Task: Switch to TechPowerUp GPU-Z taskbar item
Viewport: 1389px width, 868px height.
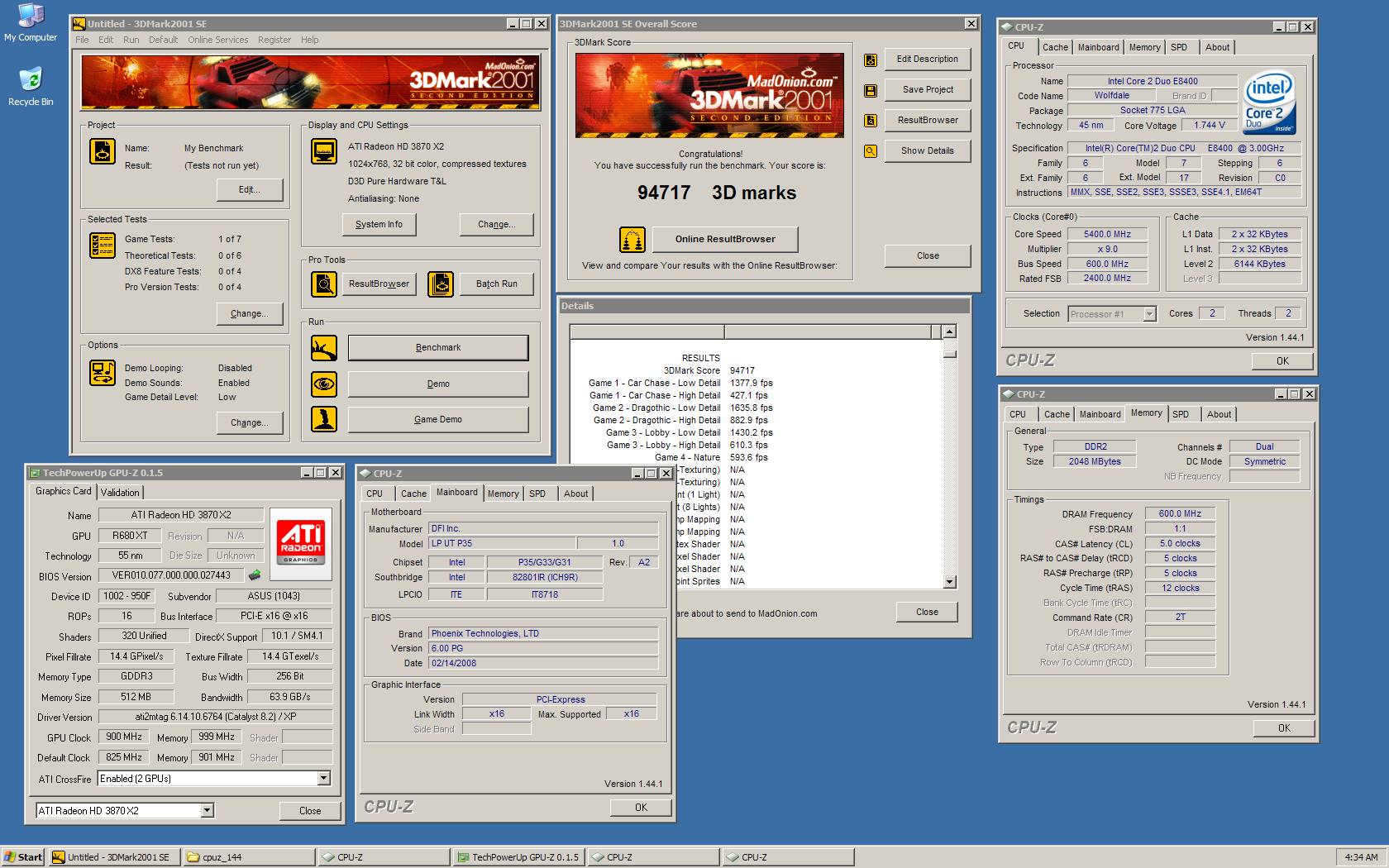Action: pyautogui.click(x=519, y=857)
